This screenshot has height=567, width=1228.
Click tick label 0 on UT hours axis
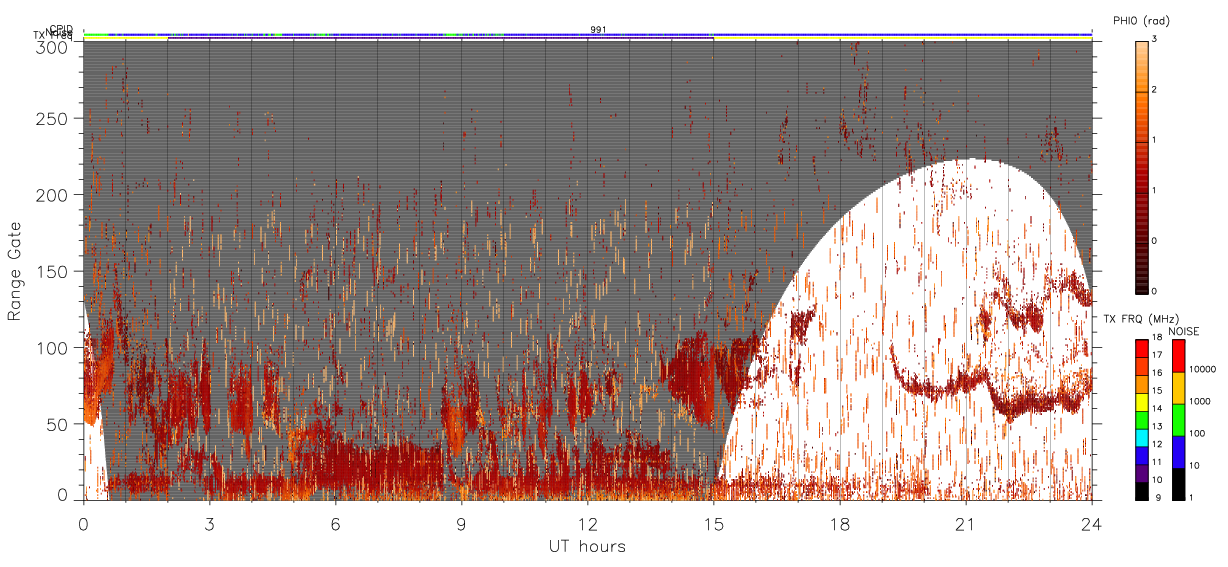(83, 523)
